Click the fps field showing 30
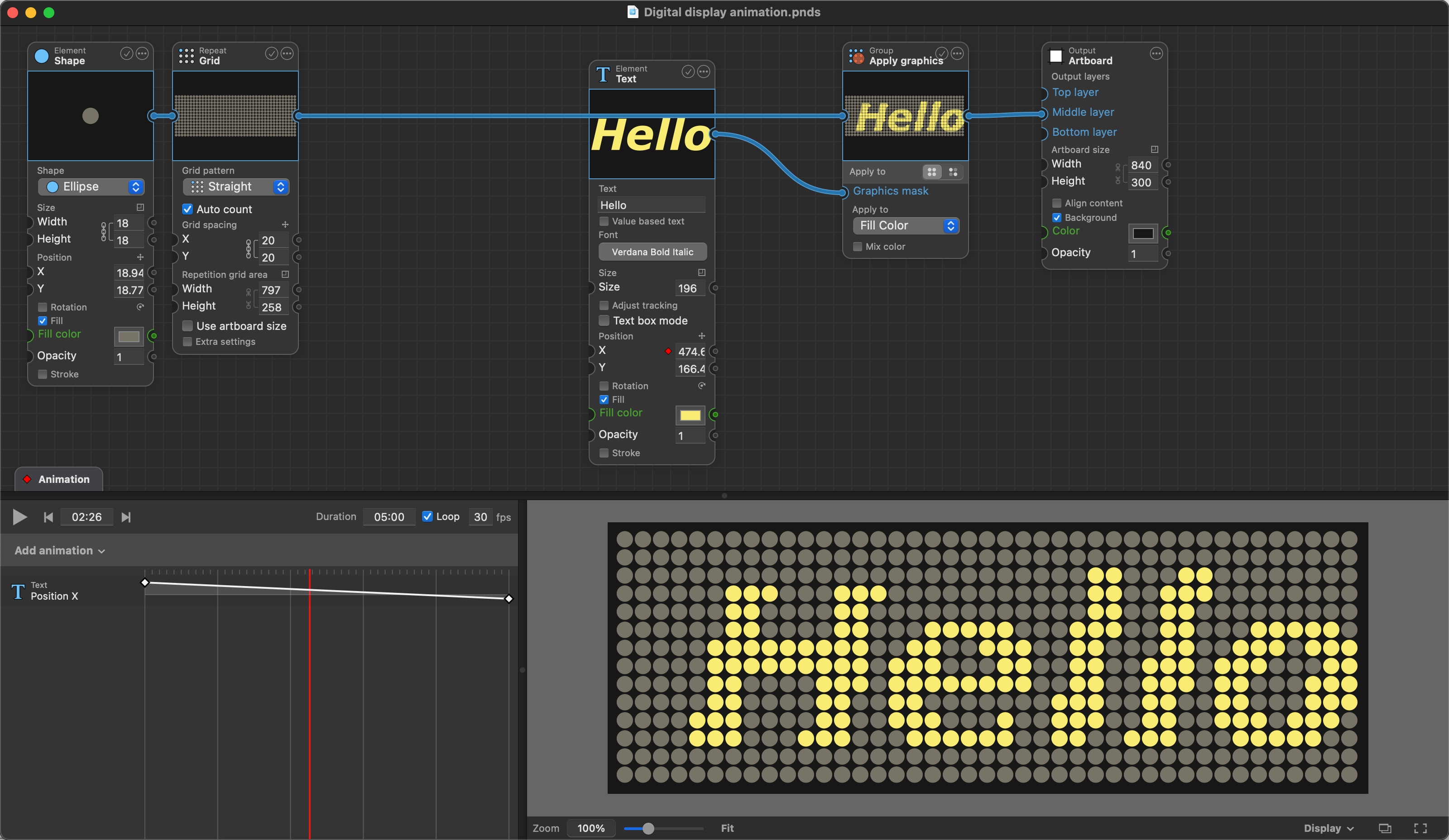Screen dimensions: 1449x840 pos(480,517)
